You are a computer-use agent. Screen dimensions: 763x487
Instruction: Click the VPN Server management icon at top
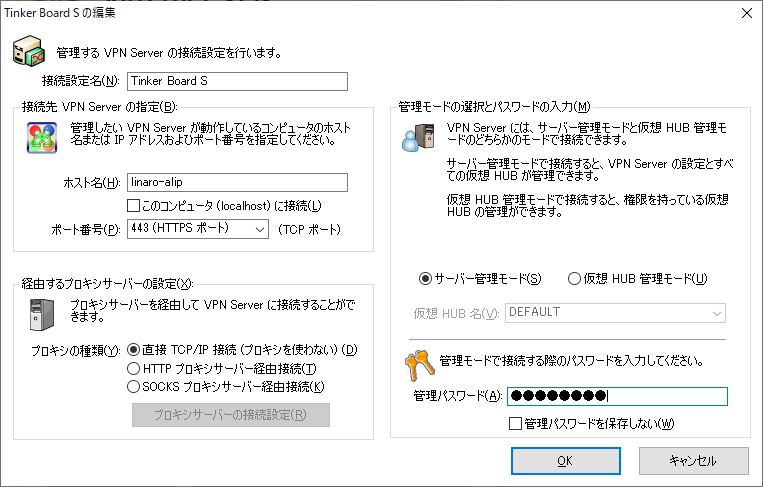29,51
